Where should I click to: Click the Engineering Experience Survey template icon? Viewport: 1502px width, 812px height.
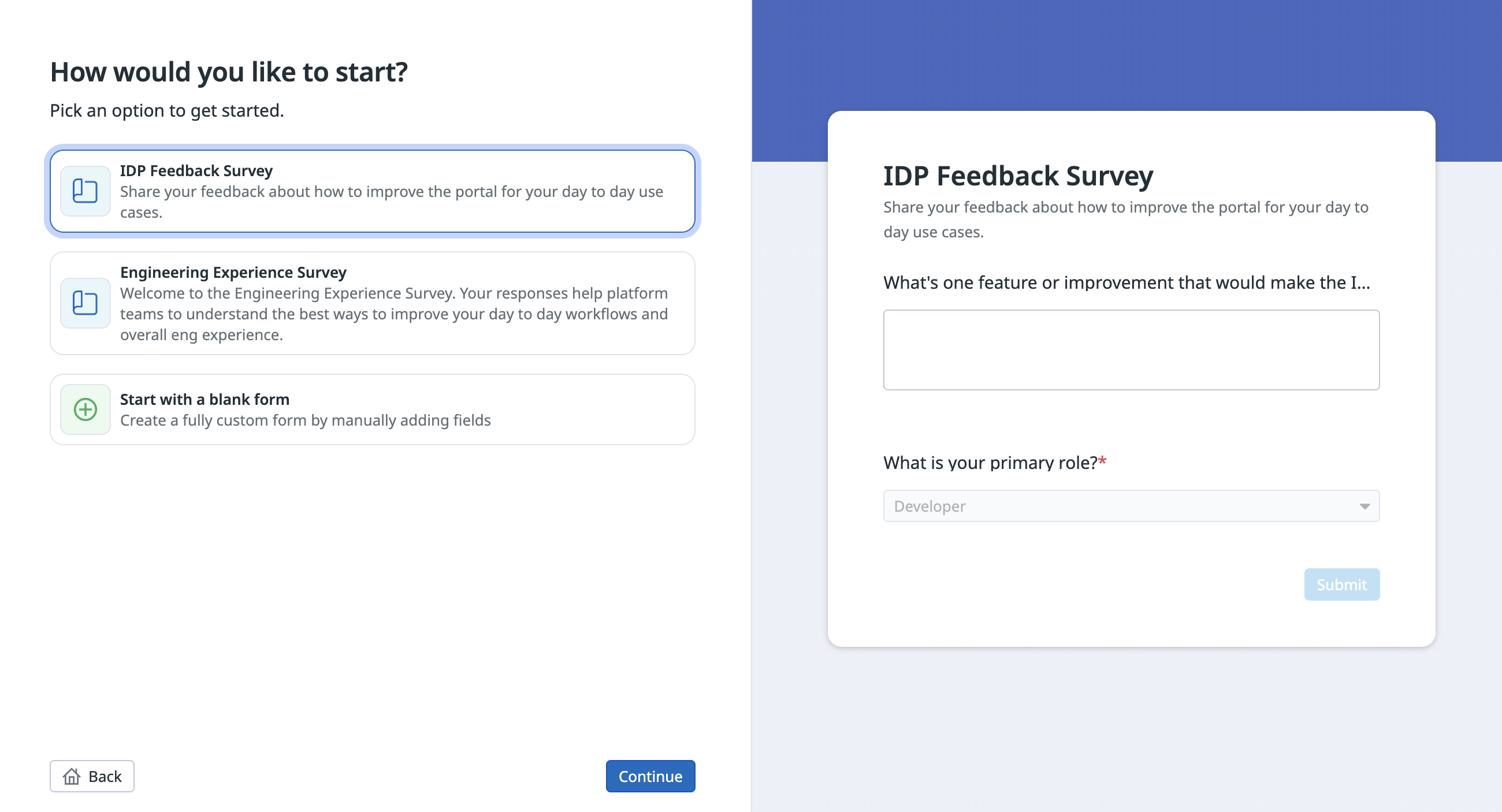click(x=85, y=303)
